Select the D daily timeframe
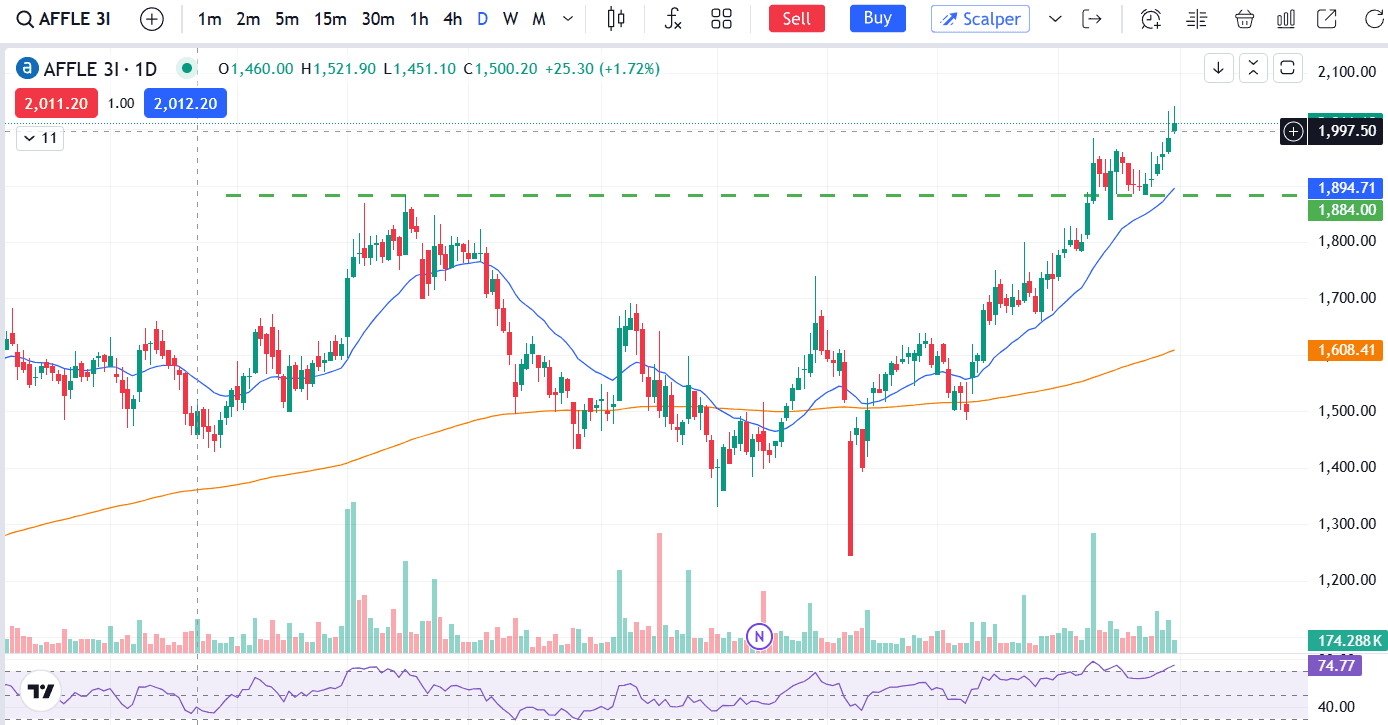1388x725 pixels. click(x=483, y=18)
